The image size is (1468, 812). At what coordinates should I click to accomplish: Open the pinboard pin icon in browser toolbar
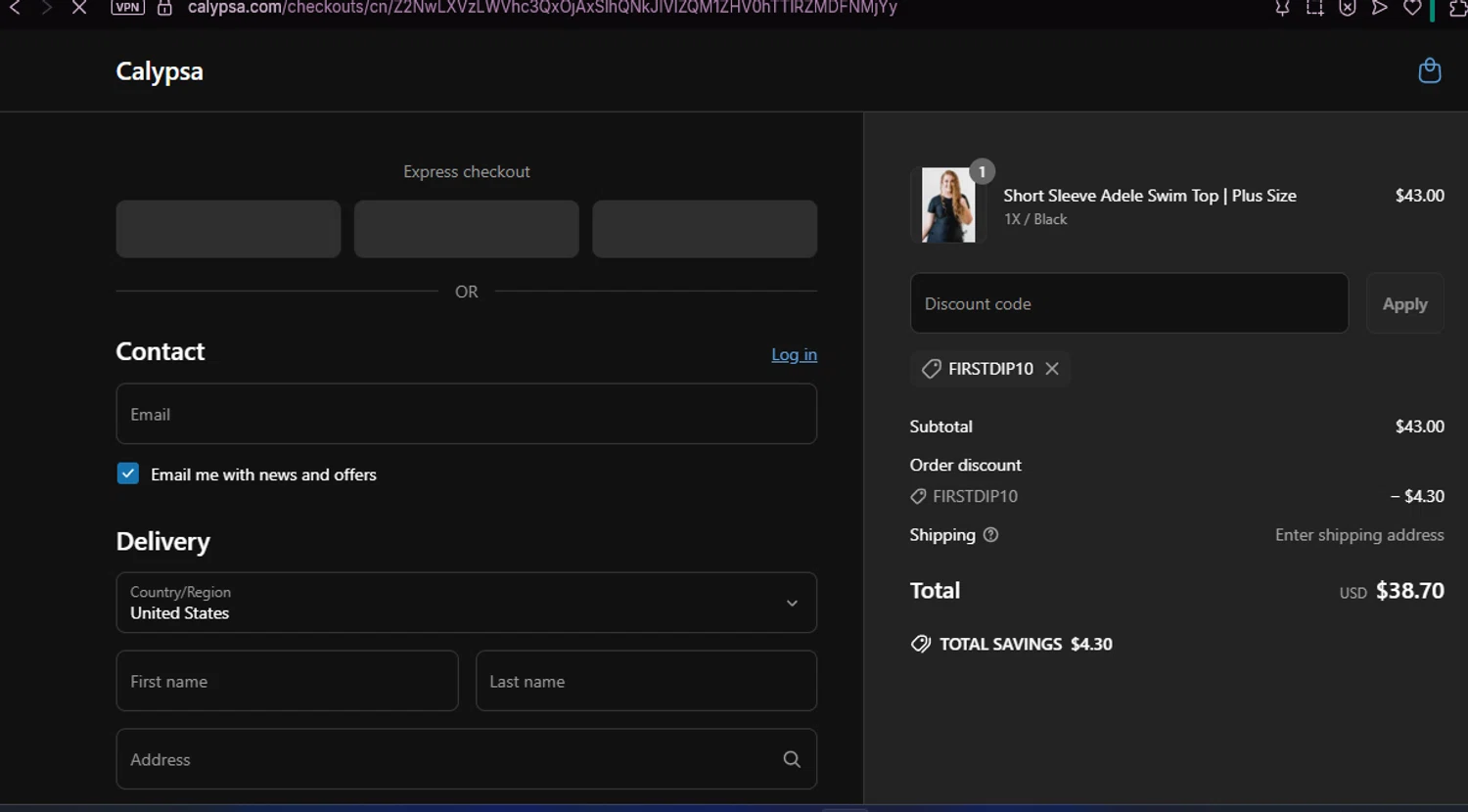tap(1282, 8)
